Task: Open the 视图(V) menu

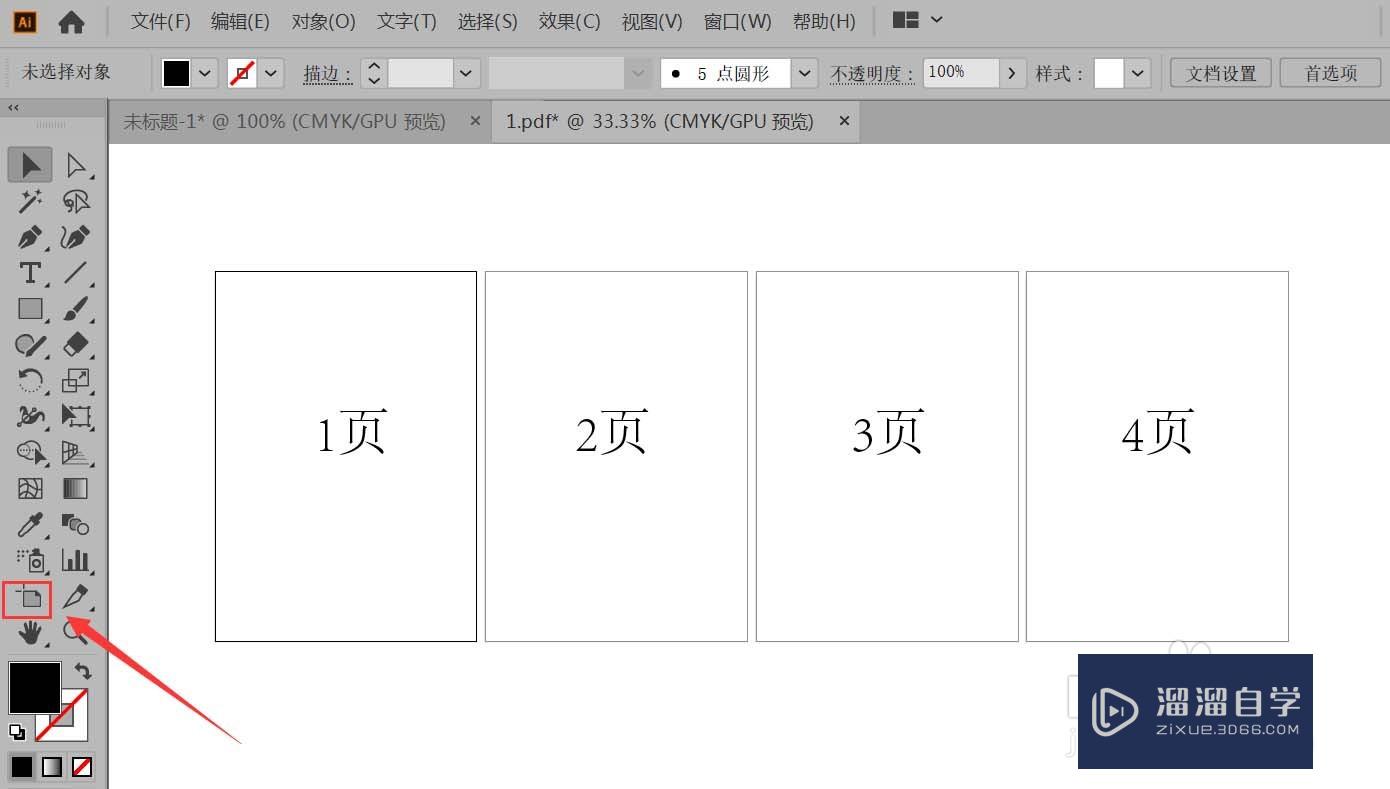Action: coord(652,21)
